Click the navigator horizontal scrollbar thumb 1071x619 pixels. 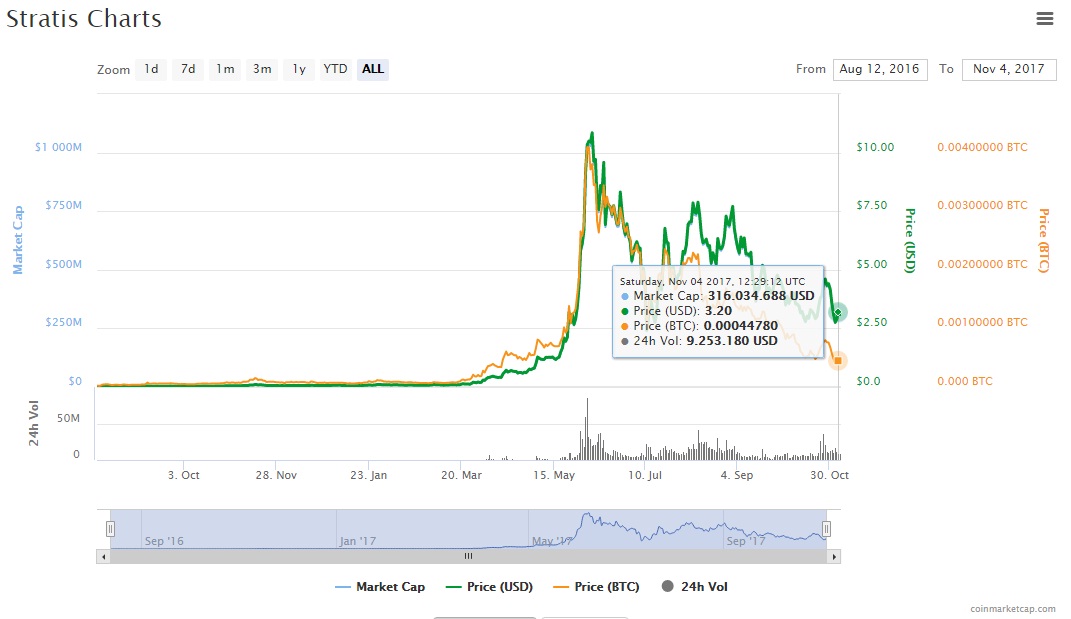469,557
